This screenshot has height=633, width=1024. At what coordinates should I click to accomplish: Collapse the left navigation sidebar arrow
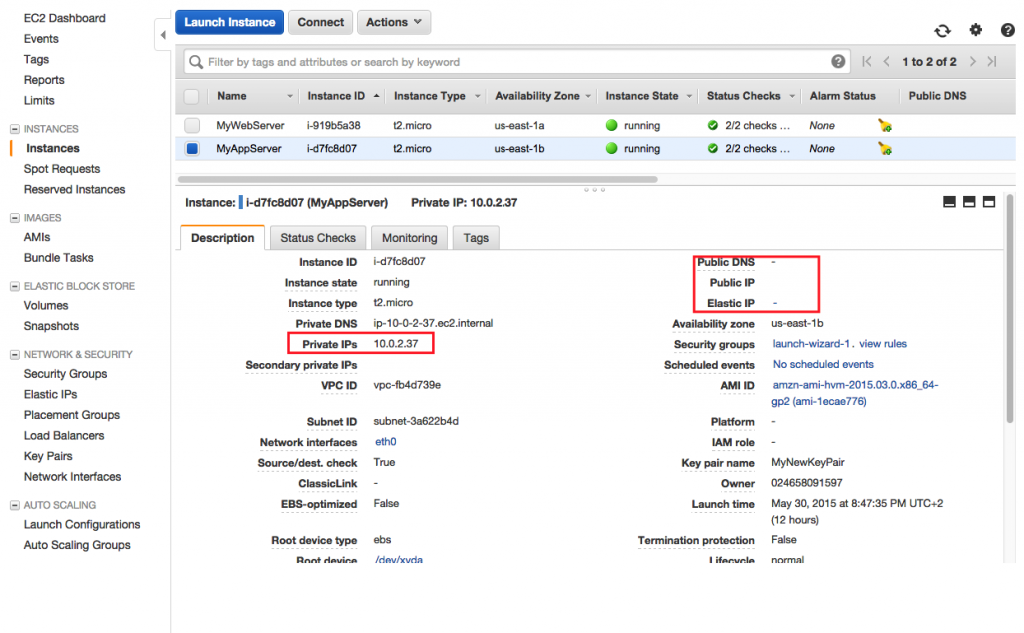tap(163, 36)
